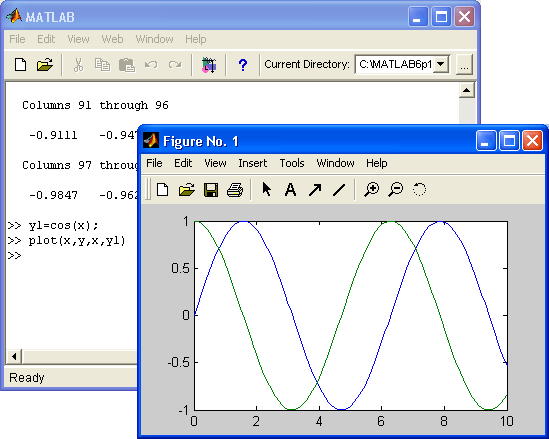Open Help menu in MATLAB window
The width and height of the screenshot is (549, 439).
coord(195,39)
